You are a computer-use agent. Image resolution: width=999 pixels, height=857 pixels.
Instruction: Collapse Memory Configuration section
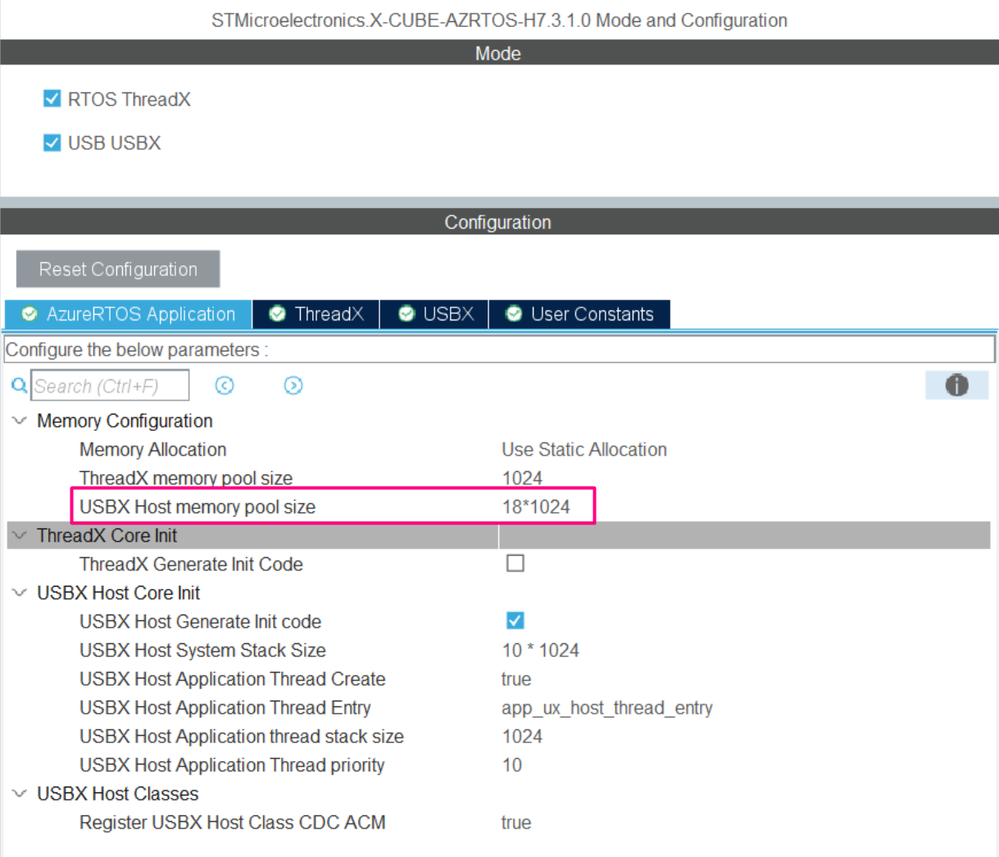pyautogui.click(x=20, y=421)
